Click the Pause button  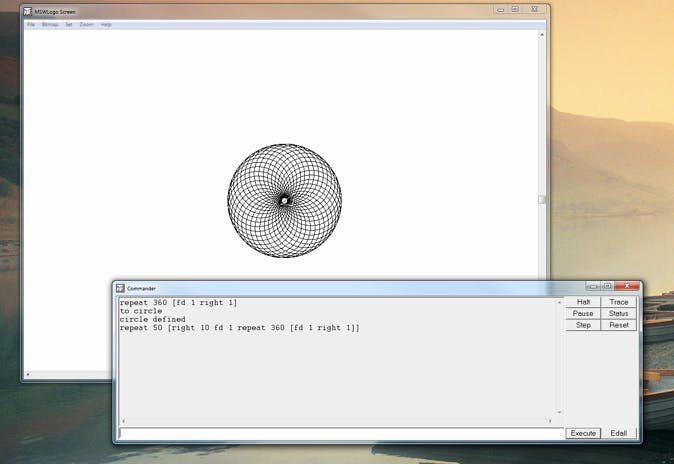point(583,313)
